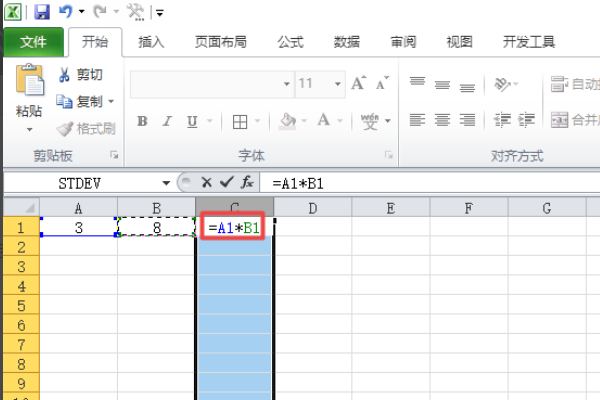Apply bottom vertical alignment
This screenshot has height=400, width=600.
467,88
